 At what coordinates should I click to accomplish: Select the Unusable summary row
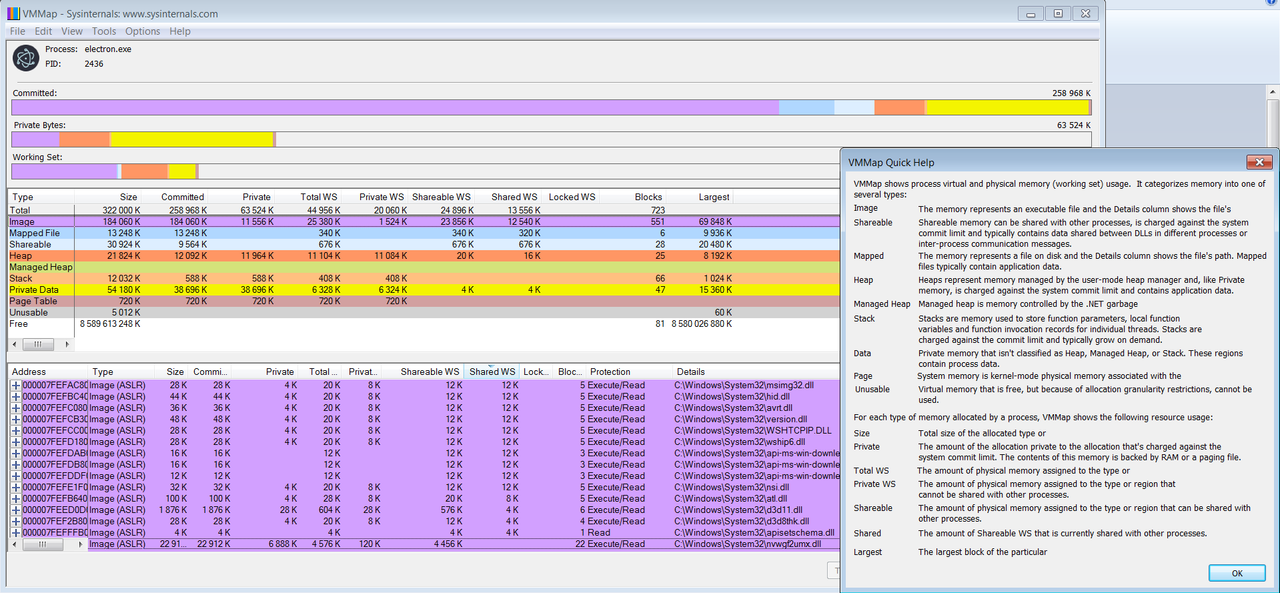423,313
